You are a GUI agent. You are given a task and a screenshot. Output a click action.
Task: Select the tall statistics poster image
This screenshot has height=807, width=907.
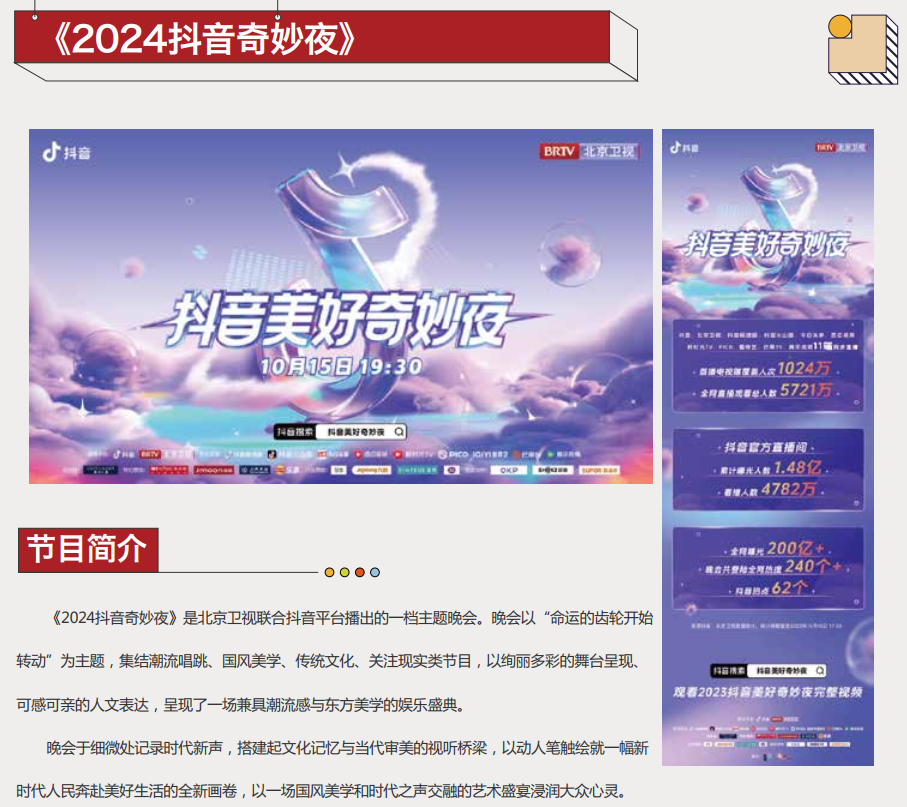768,447
